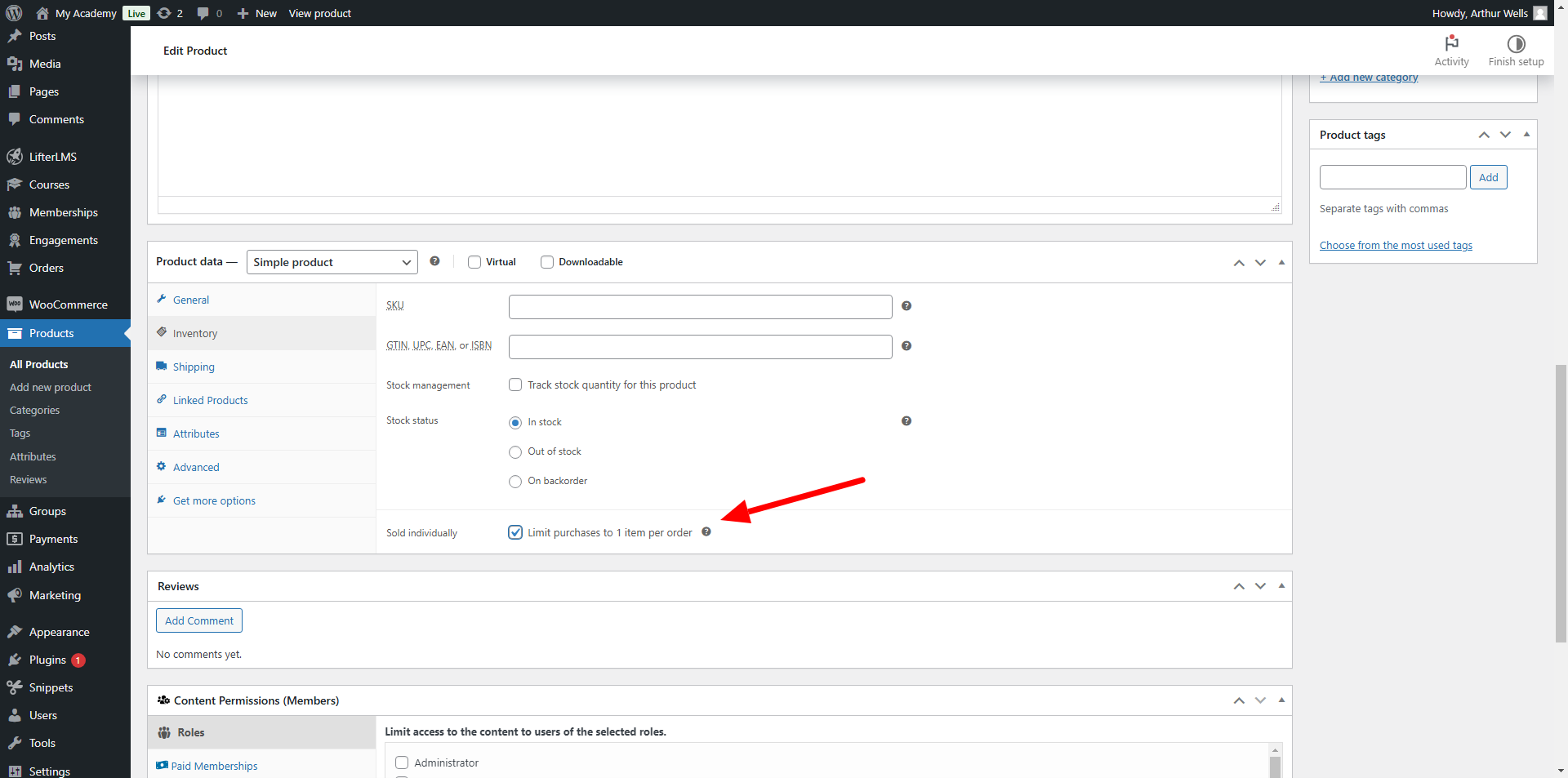The image size is (1568, 778).
Task: Click the Stock status help icon
Action: point(906,421)
